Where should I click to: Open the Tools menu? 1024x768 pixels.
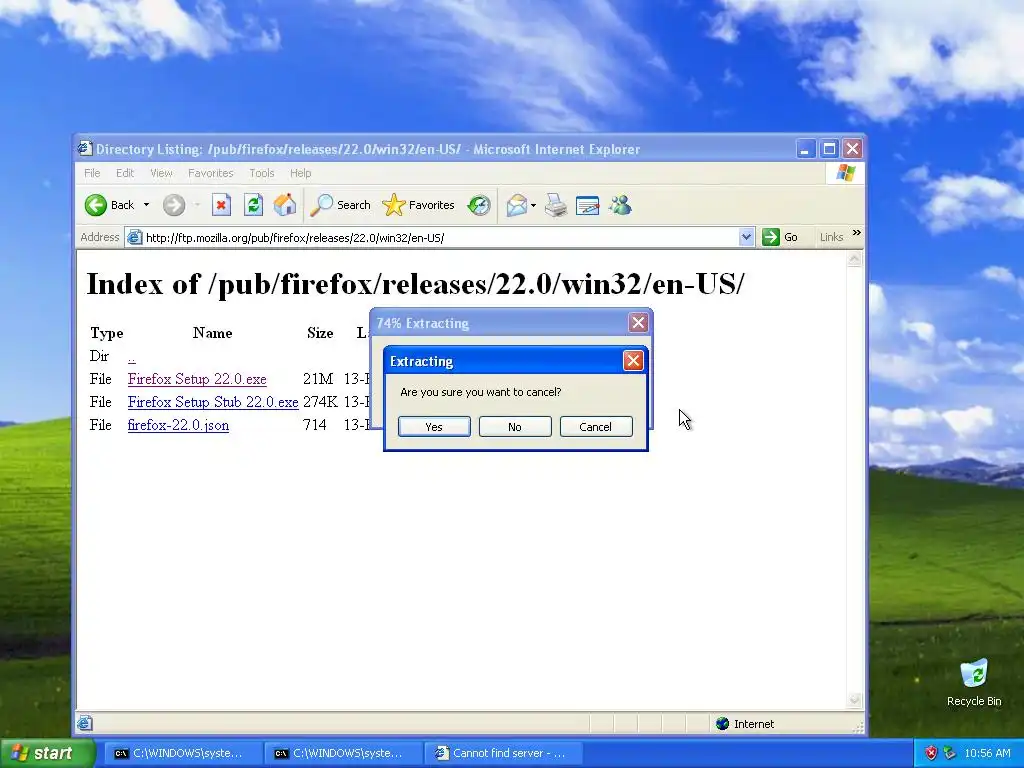[261, 173]
